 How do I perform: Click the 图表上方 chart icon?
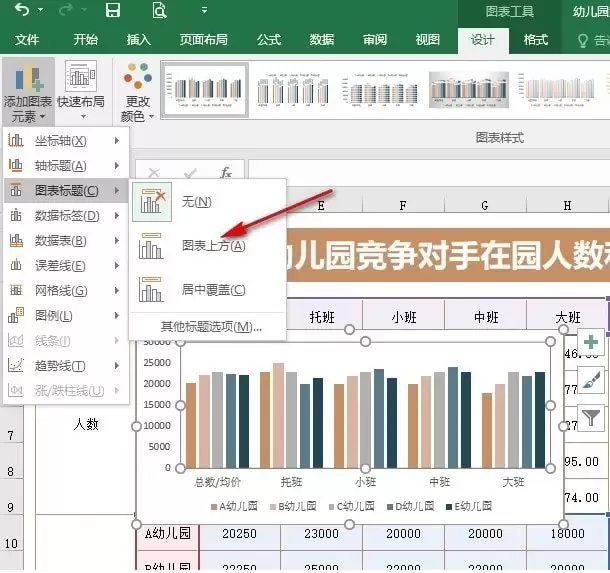tap(151, 246)
